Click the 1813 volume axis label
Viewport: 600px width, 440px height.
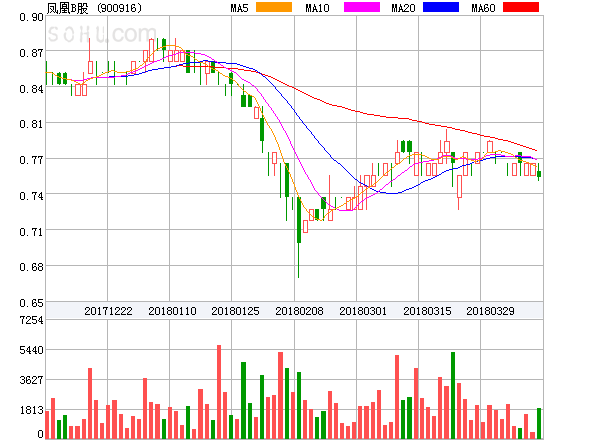(x=31, y=411)
